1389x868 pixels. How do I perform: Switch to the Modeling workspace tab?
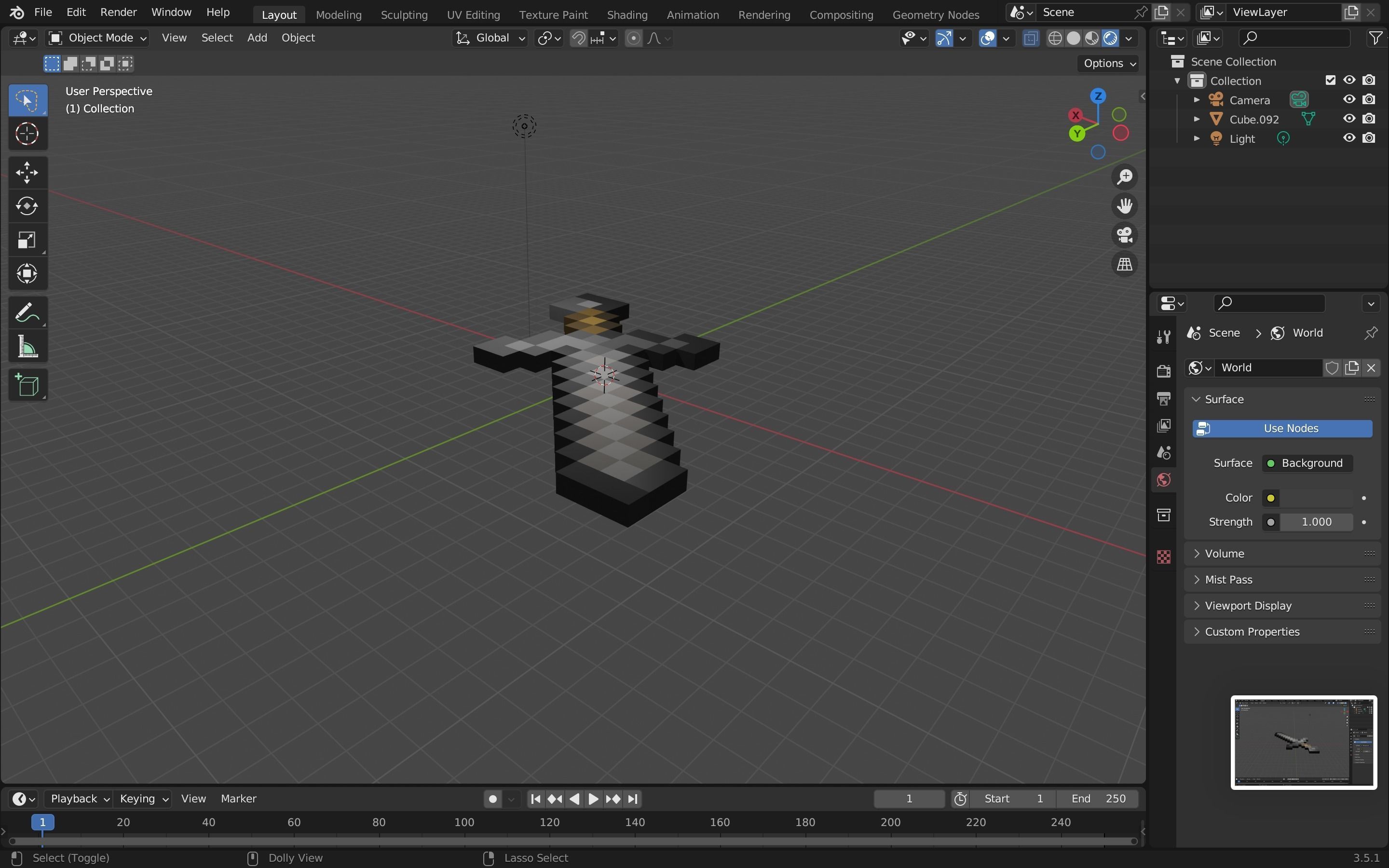[x=339, y=15]
